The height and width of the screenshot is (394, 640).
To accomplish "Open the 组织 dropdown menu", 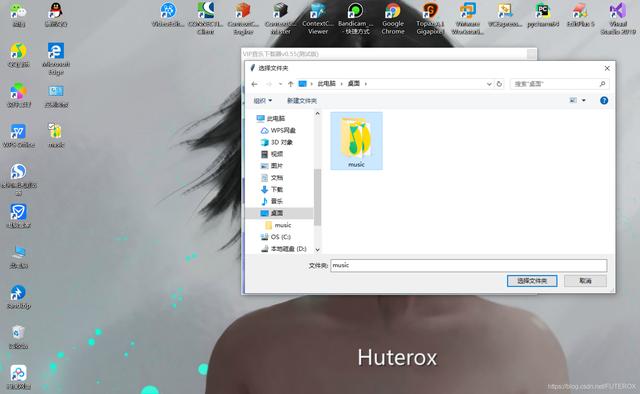I will [262, 100].
